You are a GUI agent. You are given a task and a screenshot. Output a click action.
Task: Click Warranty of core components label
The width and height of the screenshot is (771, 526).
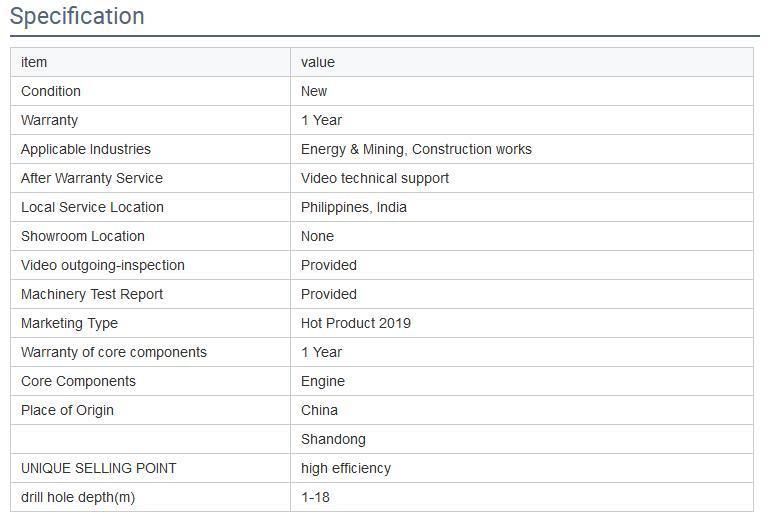coord(114,352)
